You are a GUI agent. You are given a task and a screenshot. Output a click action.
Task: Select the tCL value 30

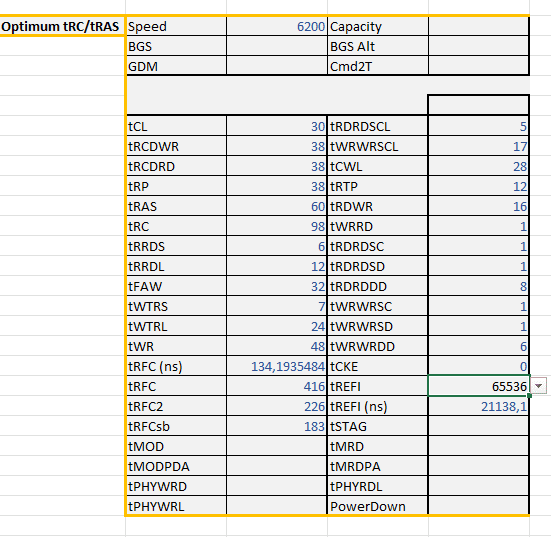coord(277,126)
